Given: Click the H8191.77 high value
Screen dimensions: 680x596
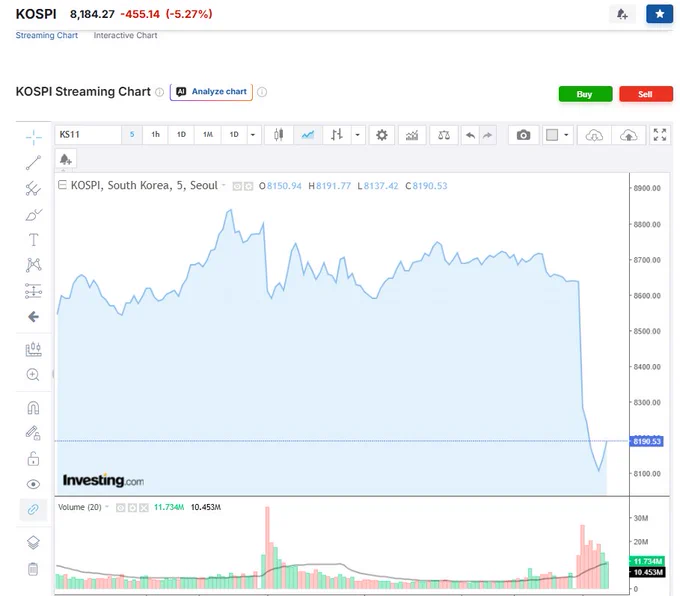Looking at the screenshot, I should (x=330, y=186).
